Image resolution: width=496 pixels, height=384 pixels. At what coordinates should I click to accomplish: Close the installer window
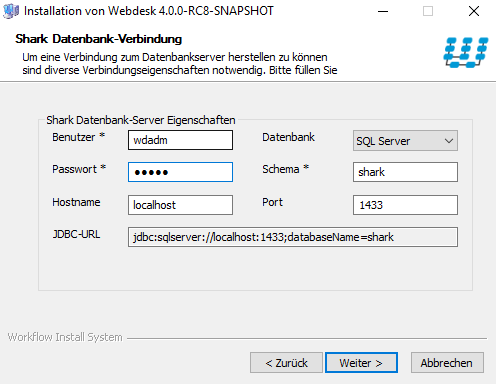tap(474, 11)
